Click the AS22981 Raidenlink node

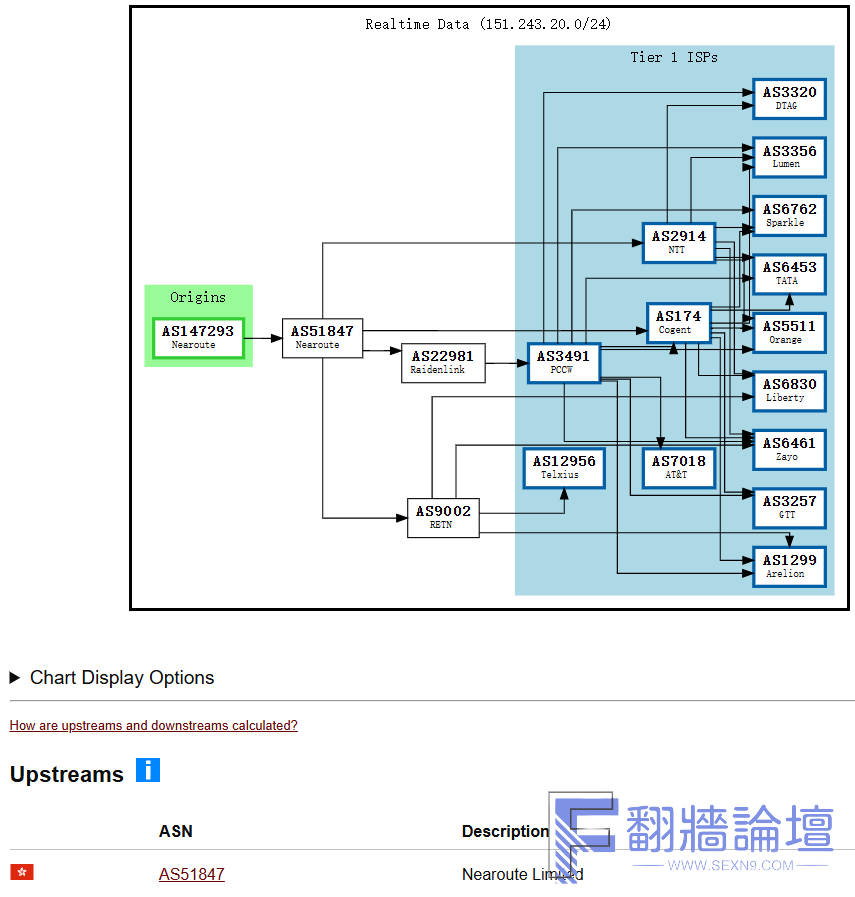click(443, 363)
